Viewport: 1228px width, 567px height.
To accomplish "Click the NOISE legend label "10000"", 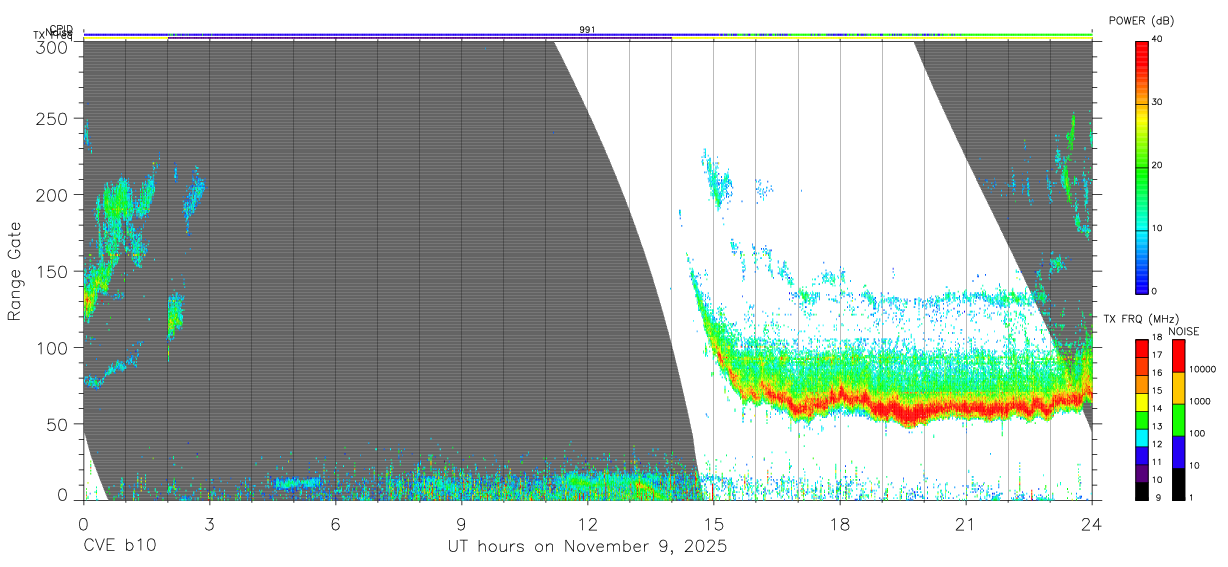I will (1202, 369).
